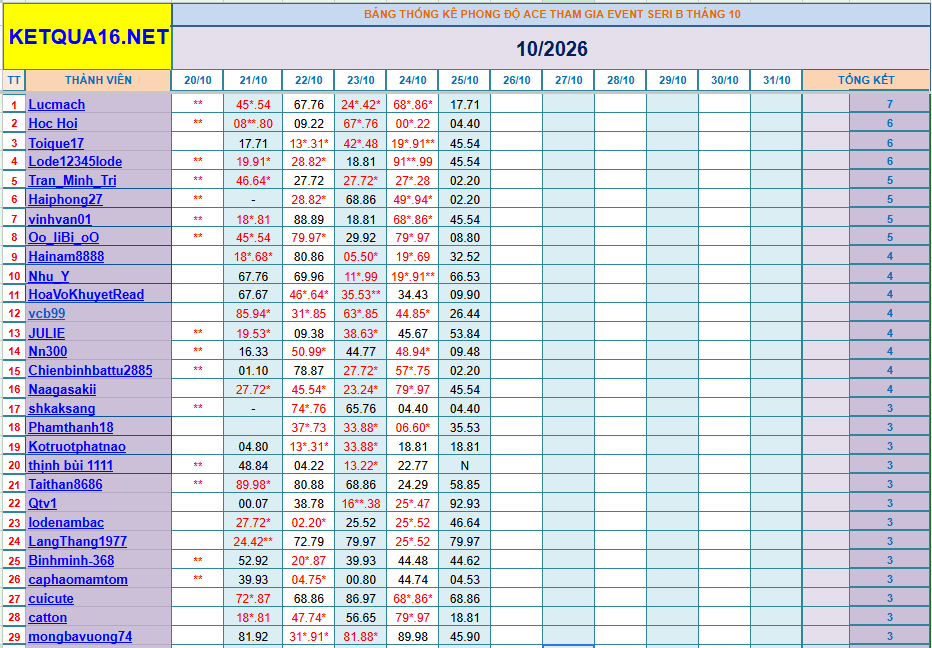Click Lucmach's total score 7 cell
The width and height of the screenshot is (932, 648).
[889, 105]
